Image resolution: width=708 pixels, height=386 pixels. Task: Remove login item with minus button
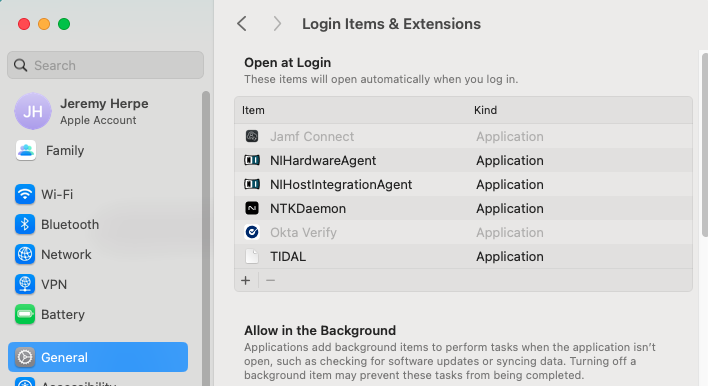[270, 280]
